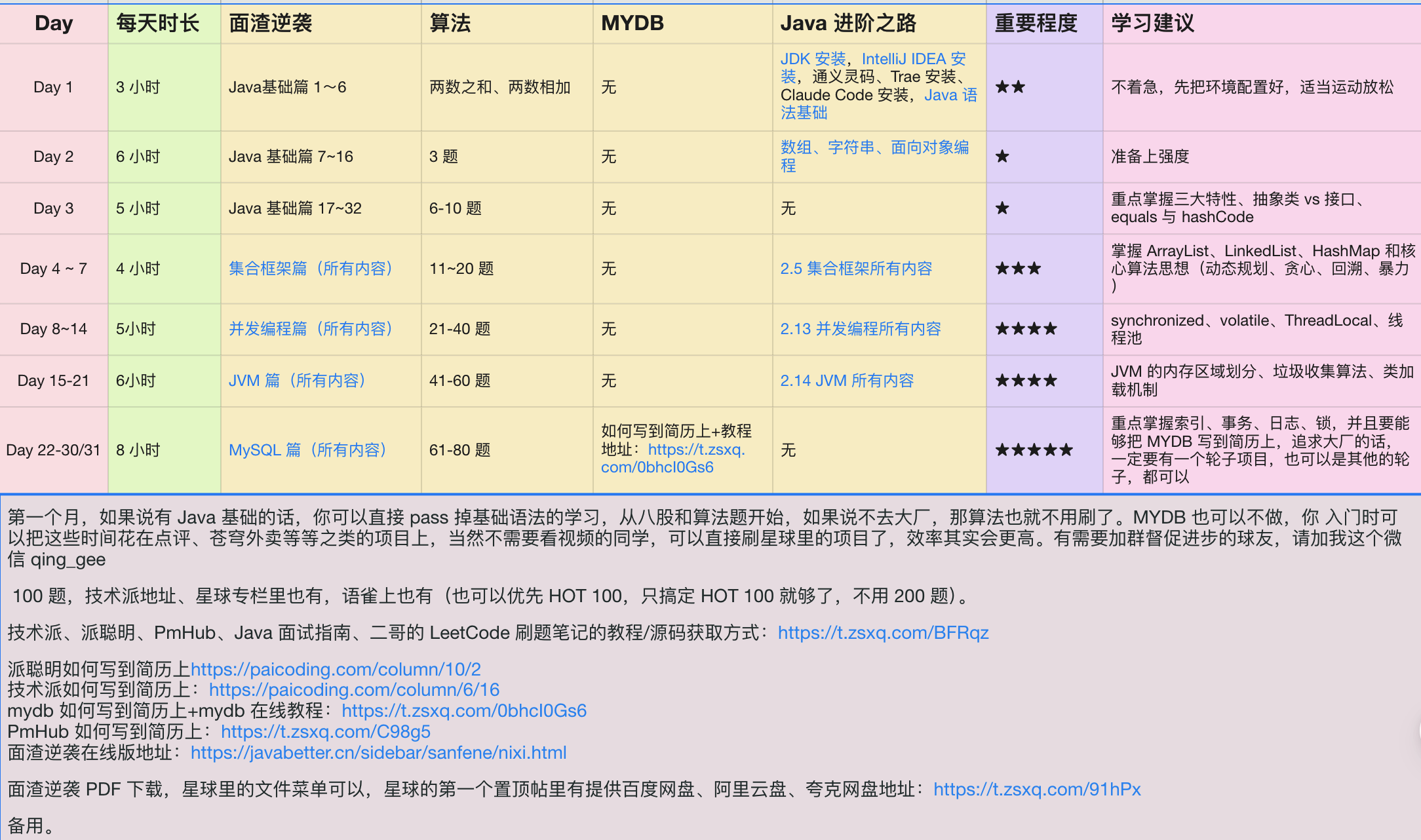Open 集合框架篇（所有内容）link
Viewport: 1421px width, 840px height.
tap(311, 269)
